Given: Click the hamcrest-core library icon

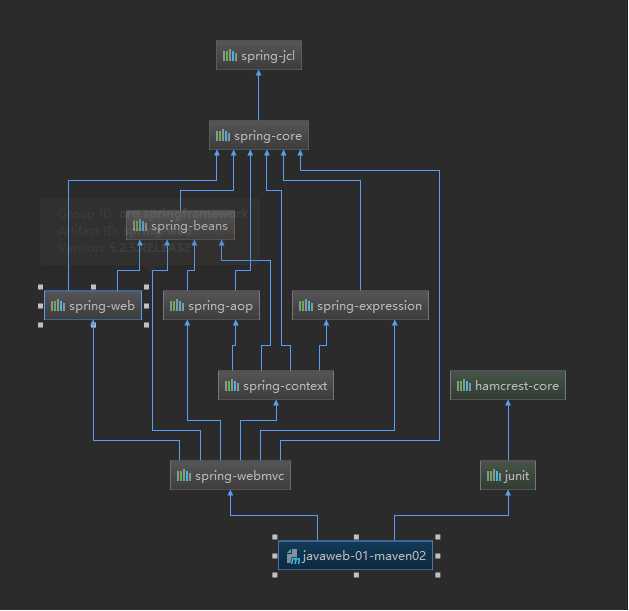Looking at the screenshot, I should (x=464, y=386).
